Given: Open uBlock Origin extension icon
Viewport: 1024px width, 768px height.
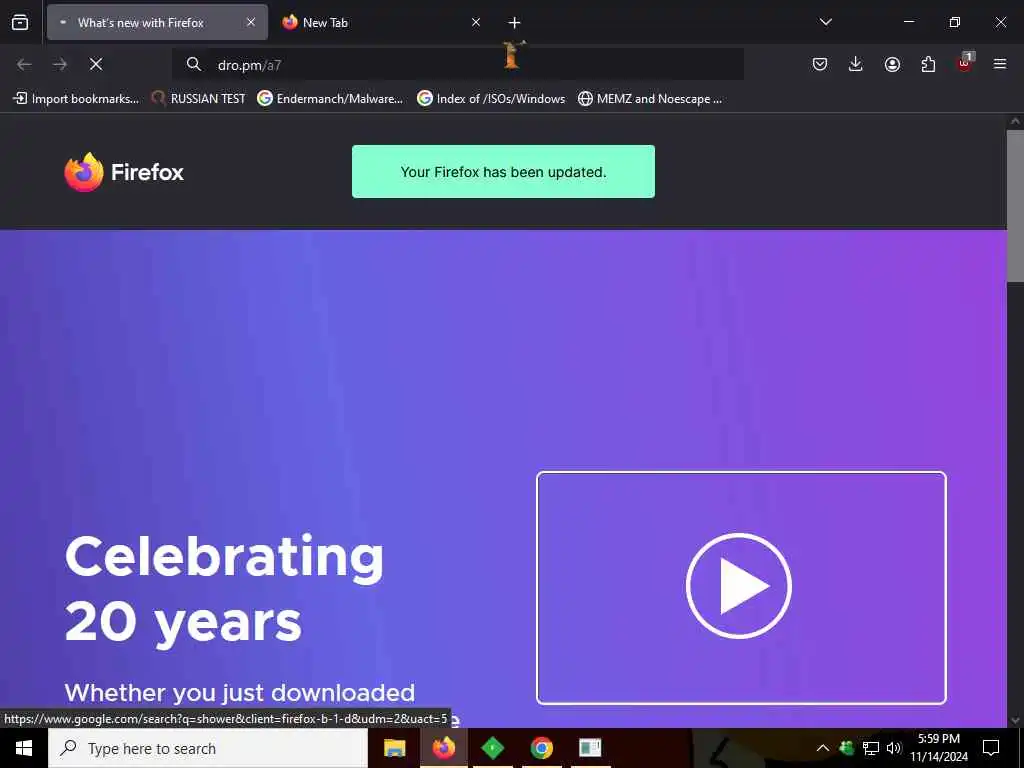Looking at the screenshot, I should [x=965, y=63].
